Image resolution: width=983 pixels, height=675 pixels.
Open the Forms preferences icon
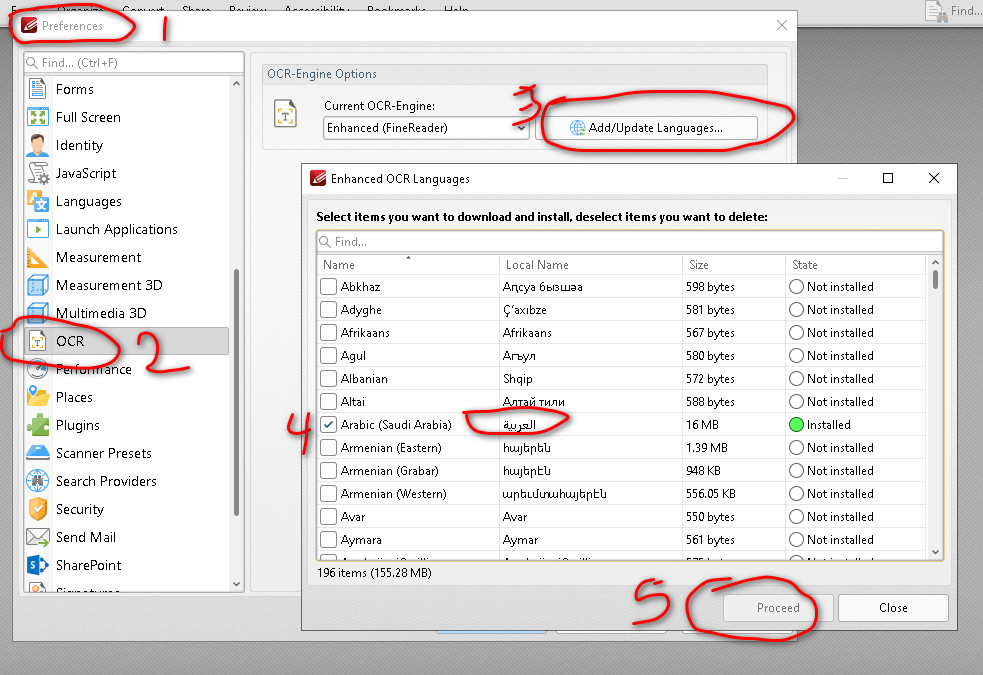coord(38,89)
